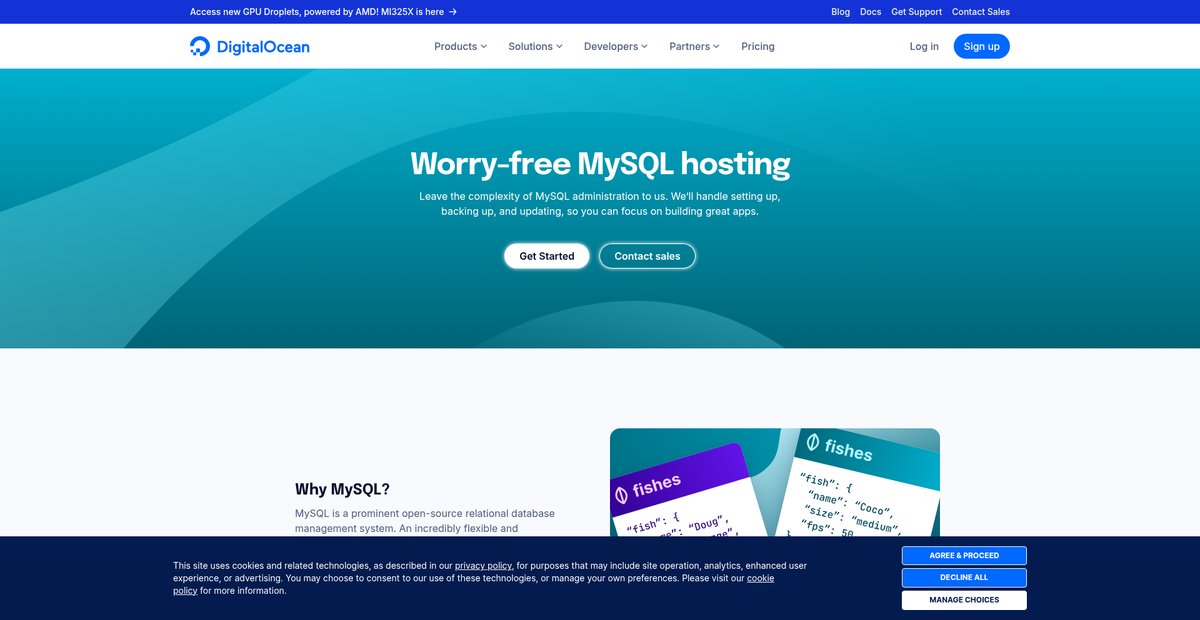
Task: Click the Why MySQL? heading
Action: coord(342,489)
